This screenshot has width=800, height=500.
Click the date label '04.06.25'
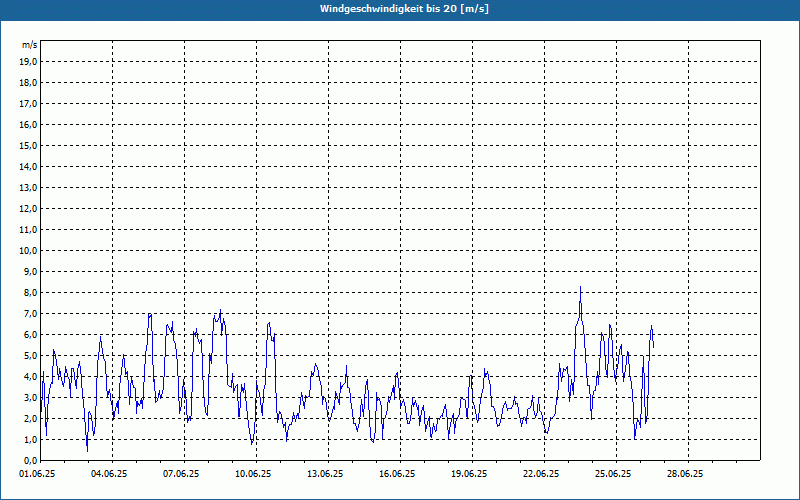109,474
